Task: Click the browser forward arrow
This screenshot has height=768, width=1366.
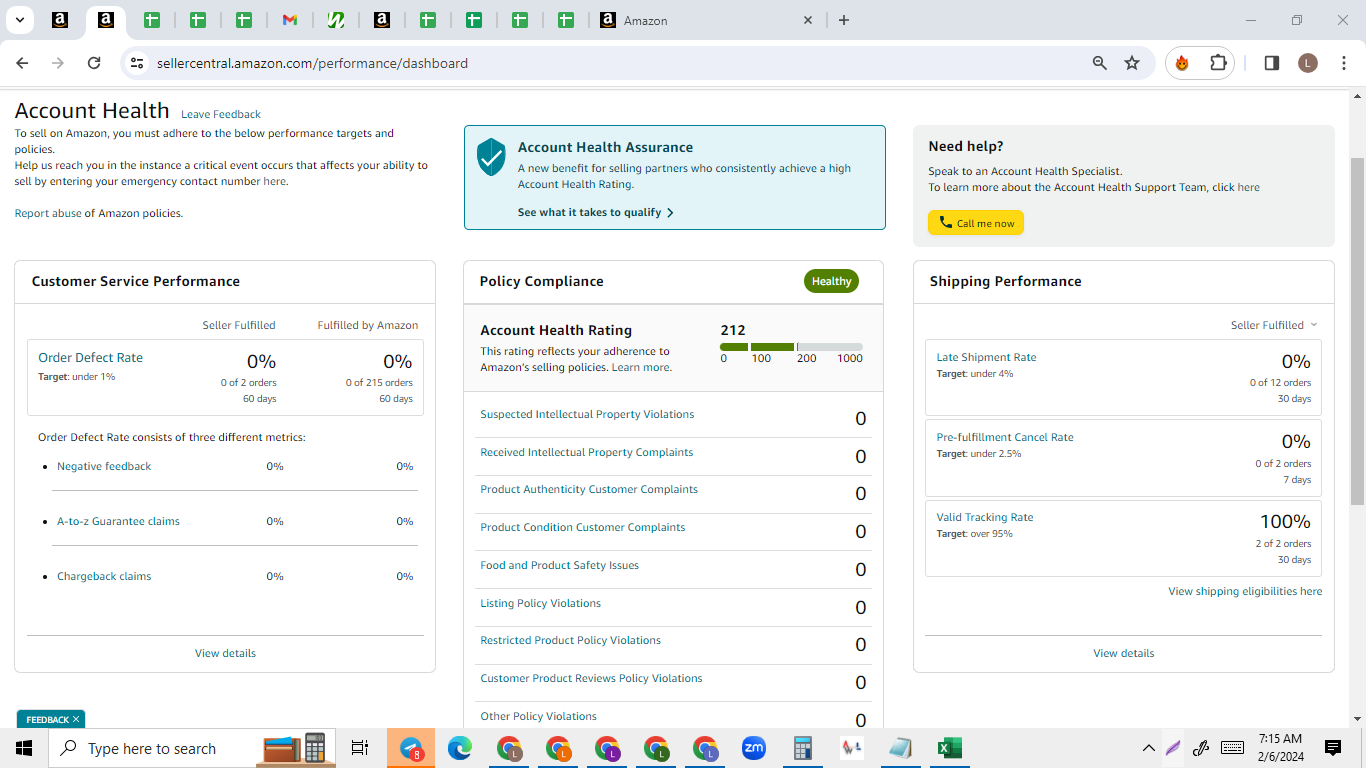Action: click(58, 63)
